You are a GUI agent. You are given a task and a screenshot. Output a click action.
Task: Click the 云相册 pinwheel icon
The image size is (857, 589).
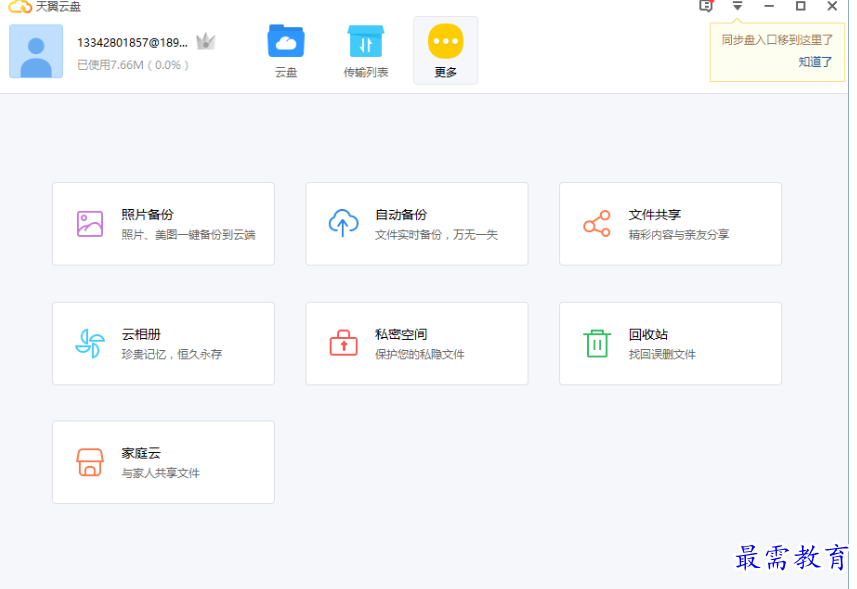coord(90,343)
